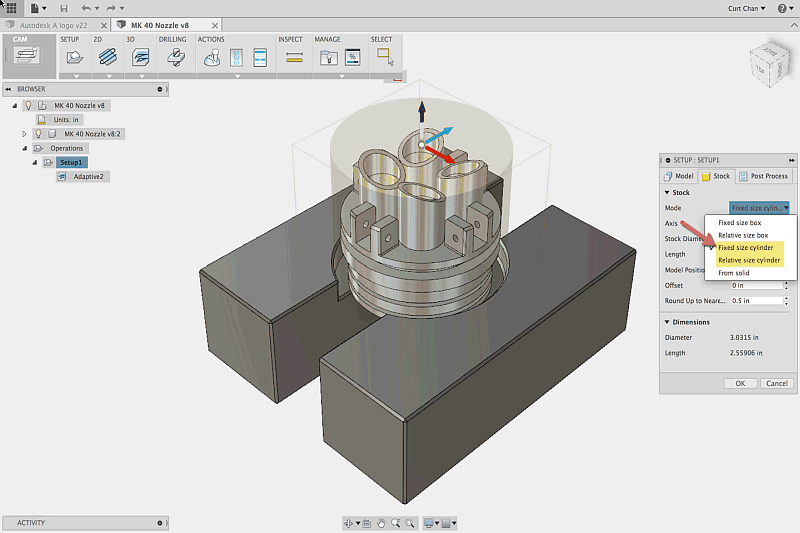Switch to Autodesk A logo v22 document tab

tap(53, 25)
